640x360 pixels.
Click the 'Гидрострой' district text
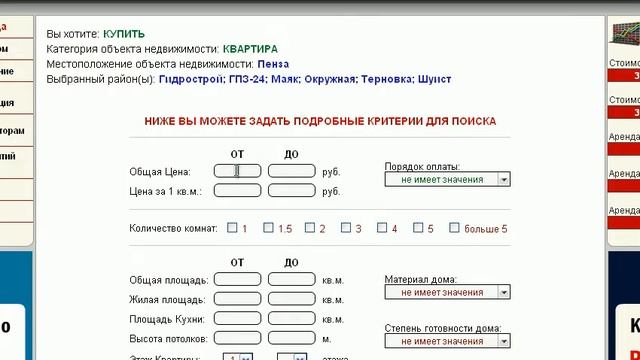[x=191, y=79]
